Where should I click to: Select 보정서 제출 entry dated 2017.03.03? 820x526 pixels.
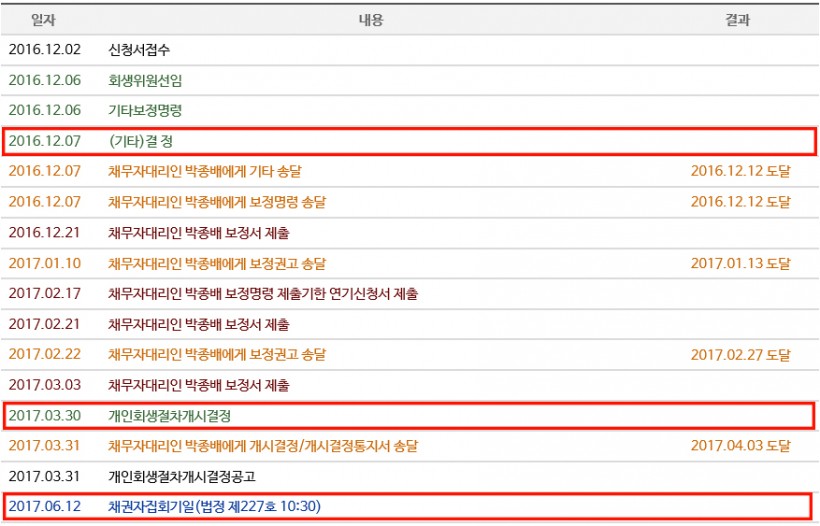point(199,385)
